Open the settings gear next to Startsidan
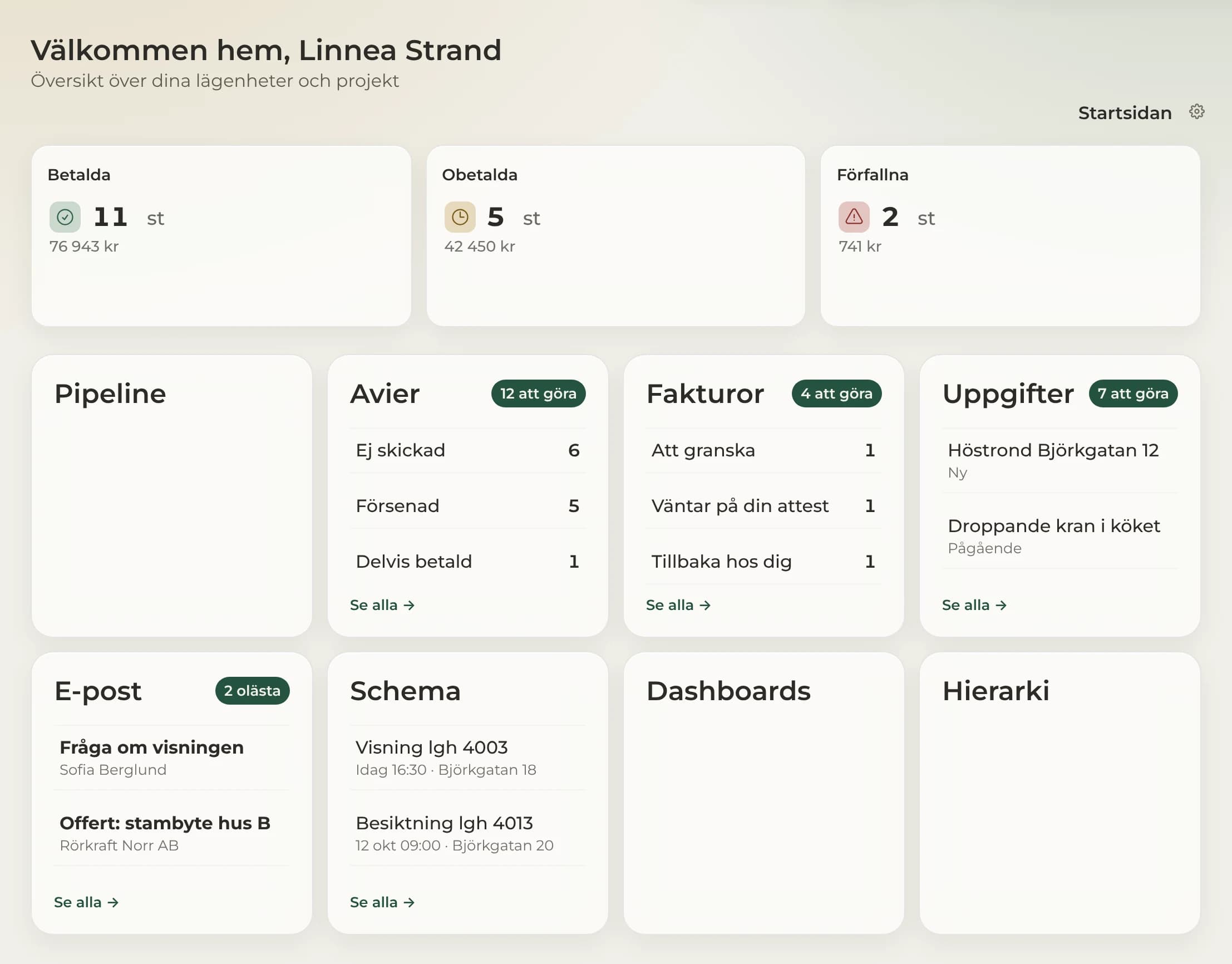The width and height of the screenshot is (1232, 964). (x=1196, y=112)
